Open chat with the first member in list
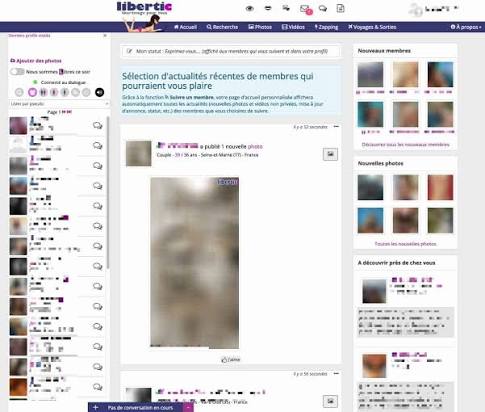 click(x=97, y=125)
